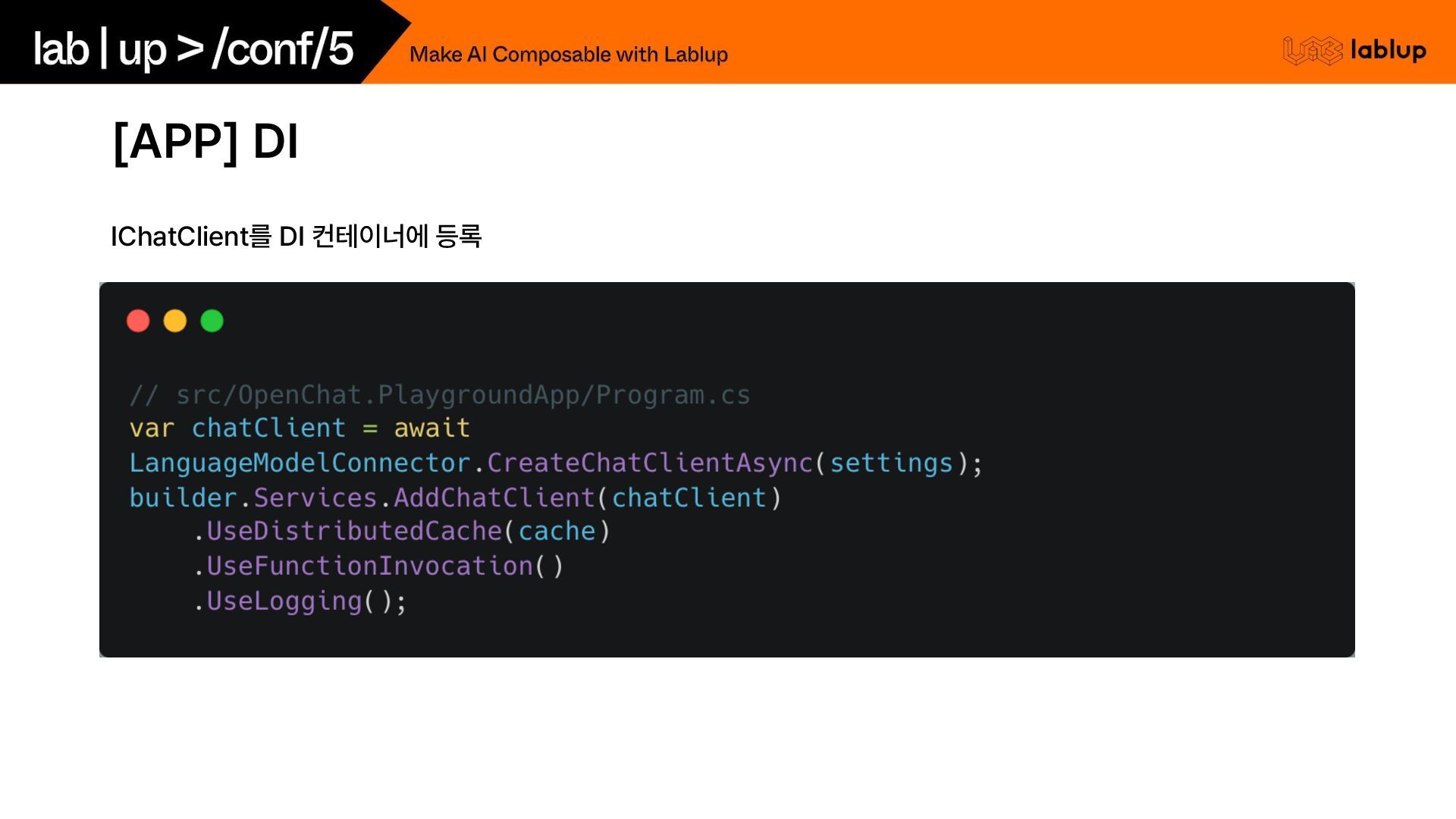The image size is (1456, 819).
Task: Click 'CreateChatClientAsync' method name
Action: (x=650, y=463)
